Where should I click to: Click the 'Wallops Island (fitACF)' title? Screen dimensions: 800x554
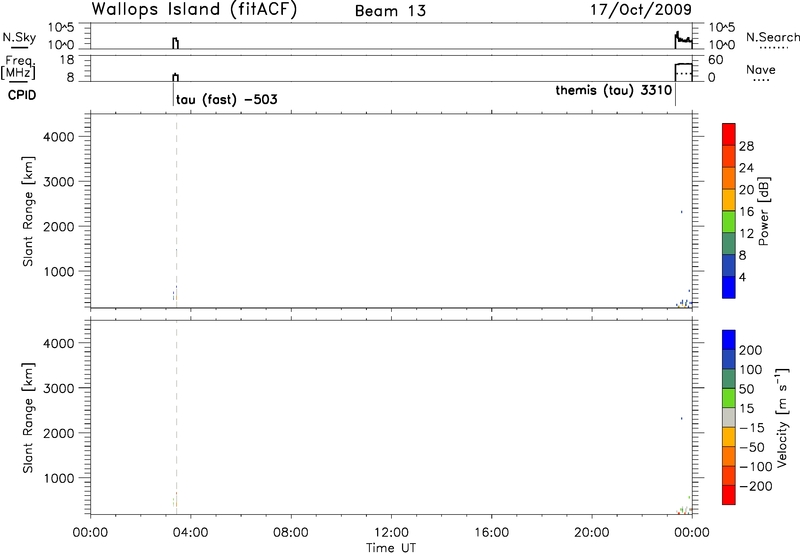194,10
